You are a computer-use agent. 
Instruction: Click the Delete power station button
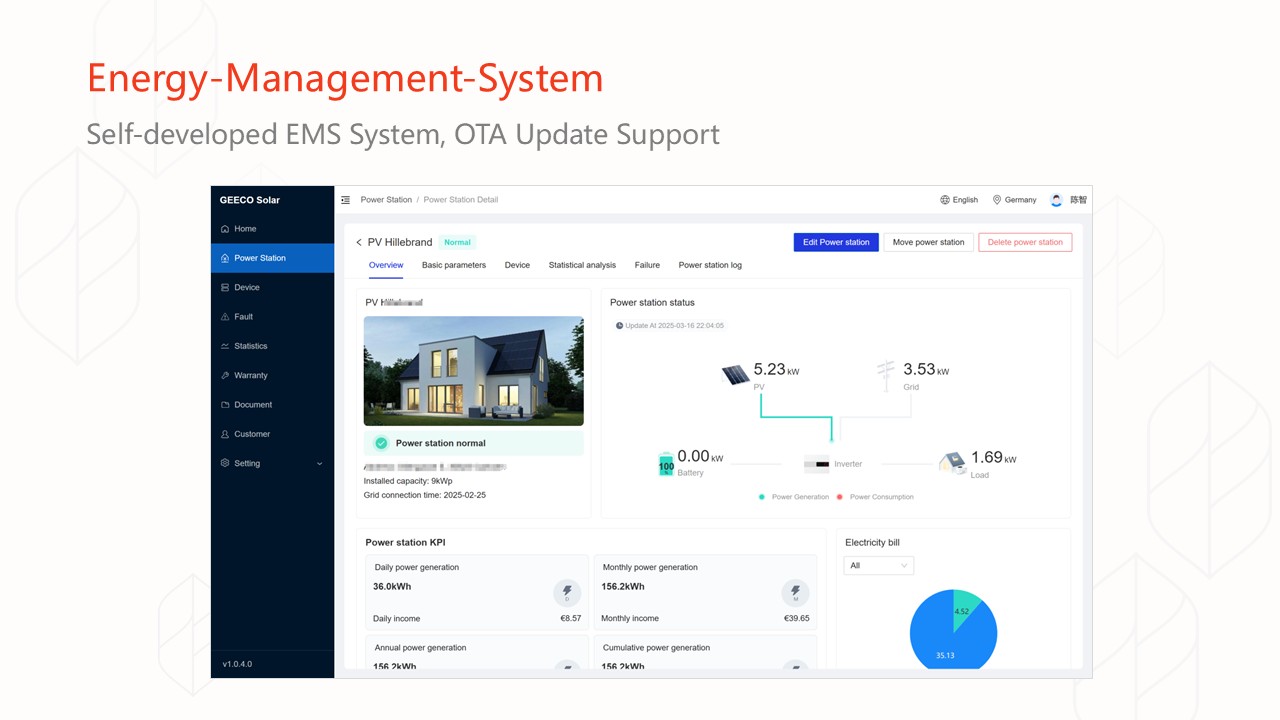pyautogui.click(x=1025, y=242)
